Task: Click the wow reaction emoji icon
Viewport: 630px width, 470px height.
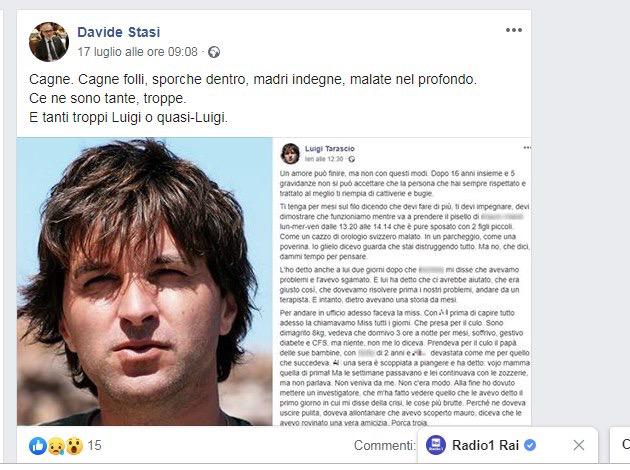Action: click(74, 446)
